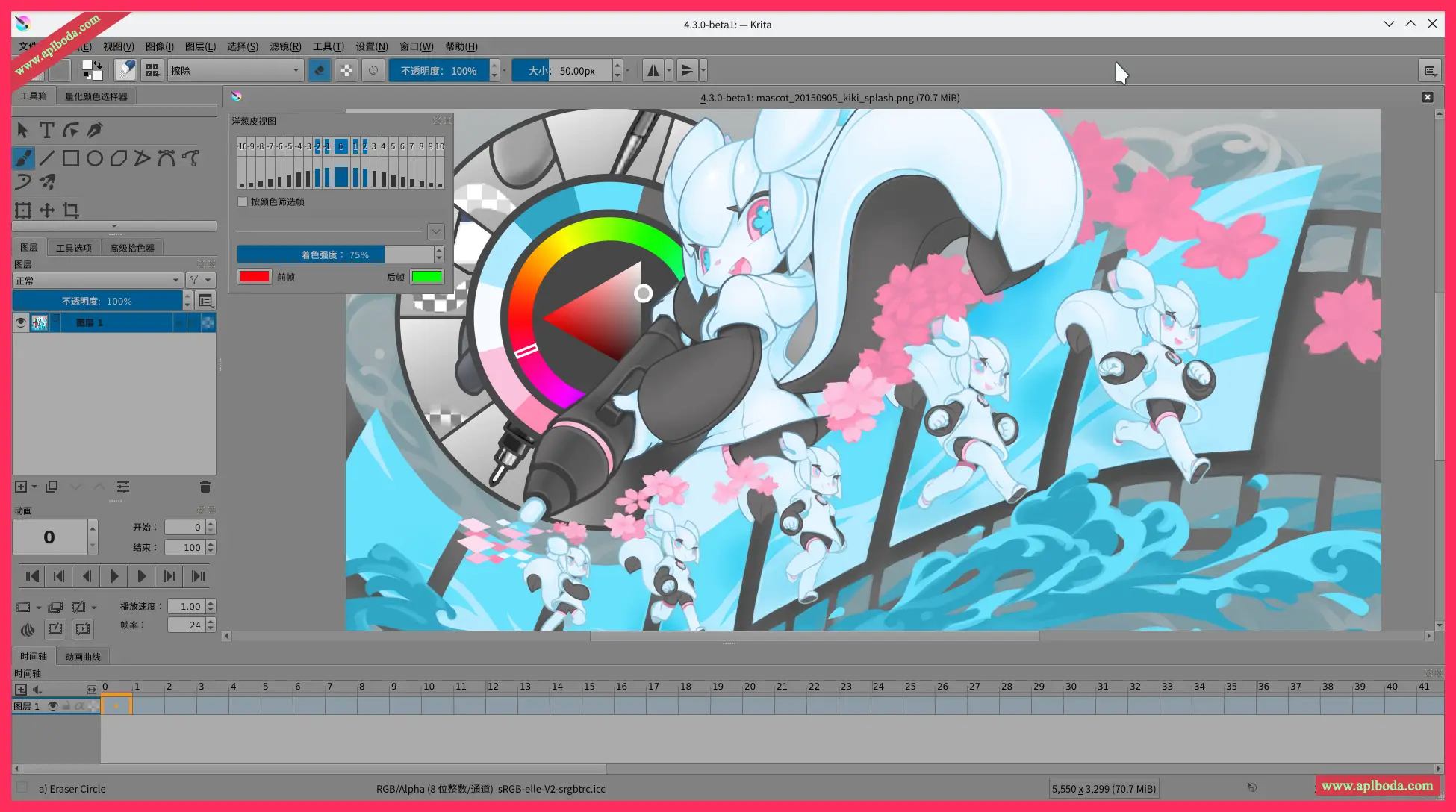Jump to the last frame
This screenshot has width=1456, height=812.
[x=198, y=576]
